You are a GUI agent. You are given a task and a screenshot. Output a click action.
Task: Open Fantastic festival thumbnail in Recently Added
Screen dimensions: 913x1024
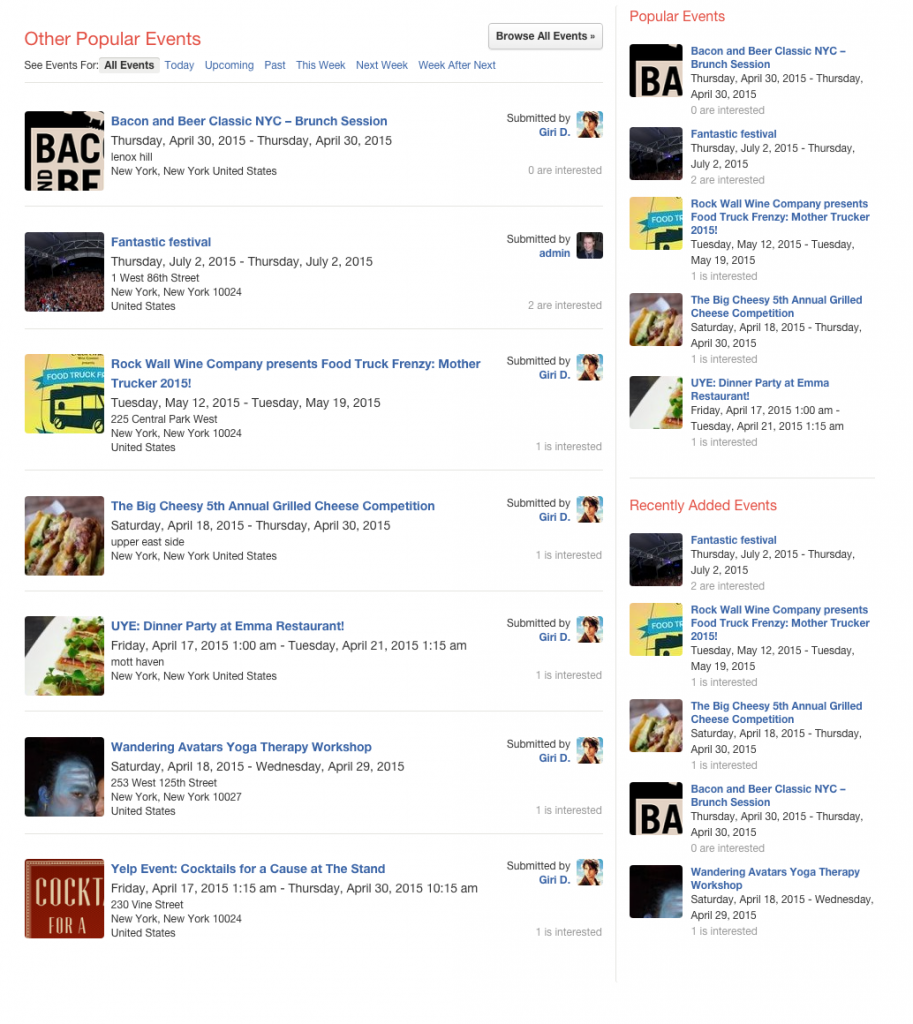(x=656, y=560)
